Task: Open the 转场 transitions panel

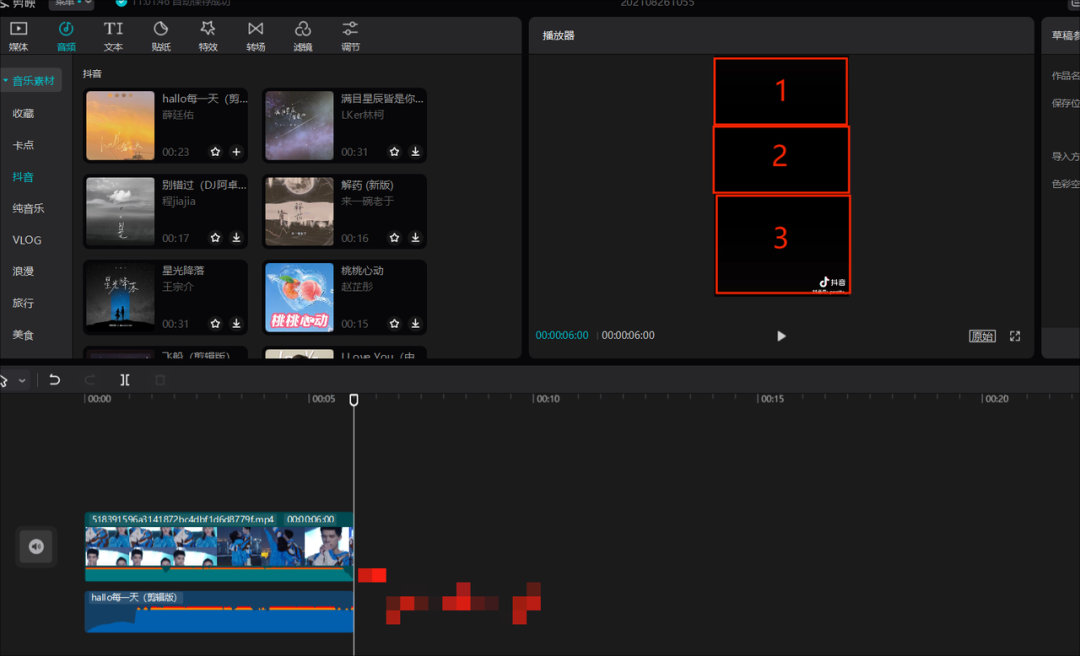Action: [x=256, y=36]
